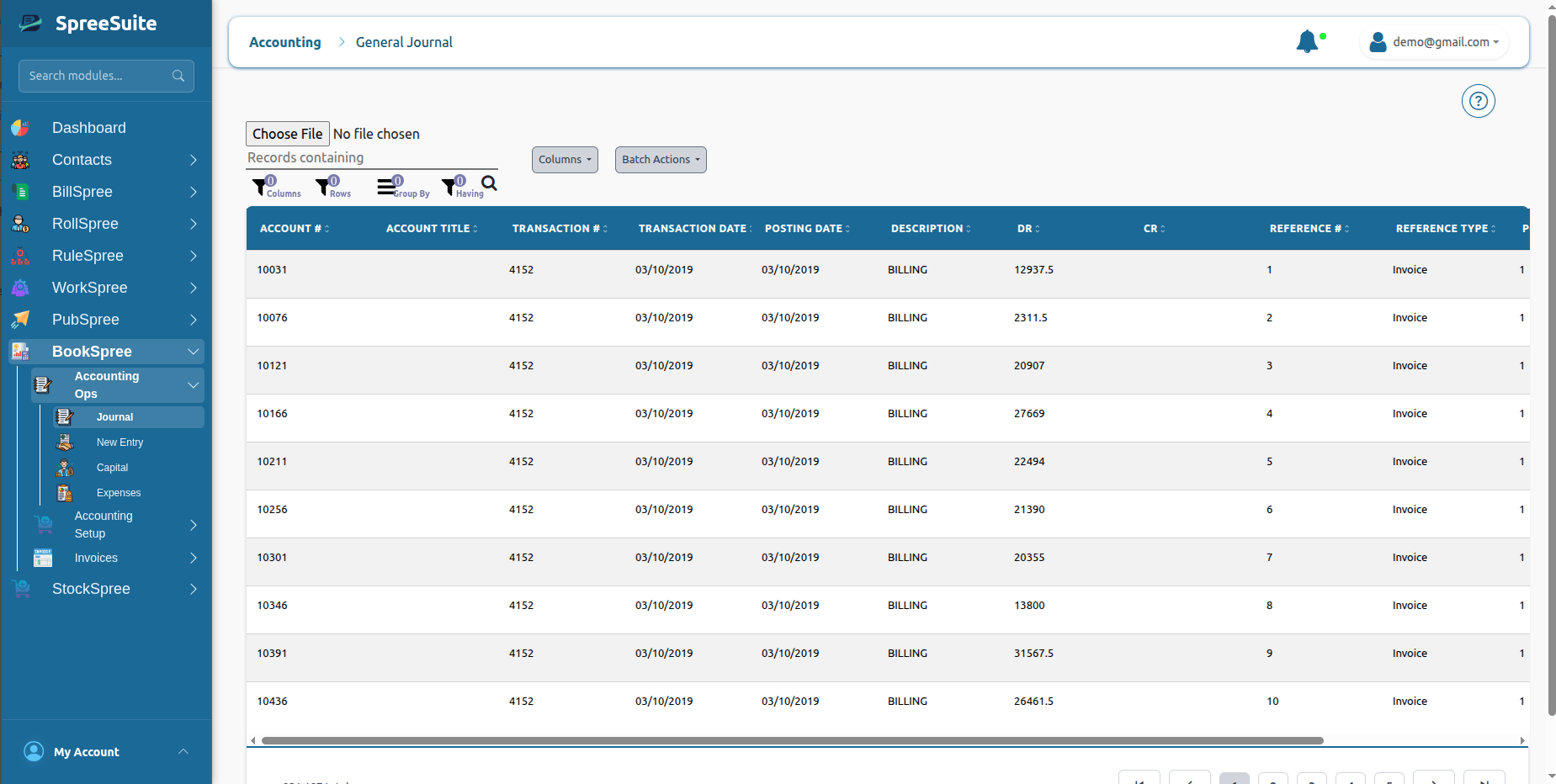1556x784 pixels.
Task: Sort by ACCOUNT # column header
Action: tap(294, 229)
